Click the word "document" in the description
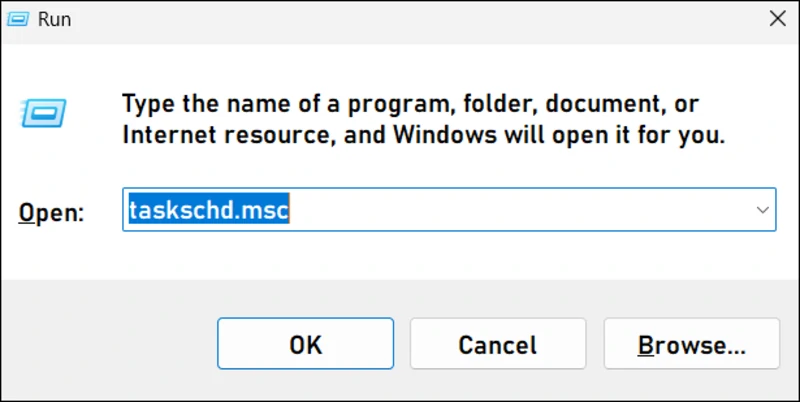 tap(597, 103)
